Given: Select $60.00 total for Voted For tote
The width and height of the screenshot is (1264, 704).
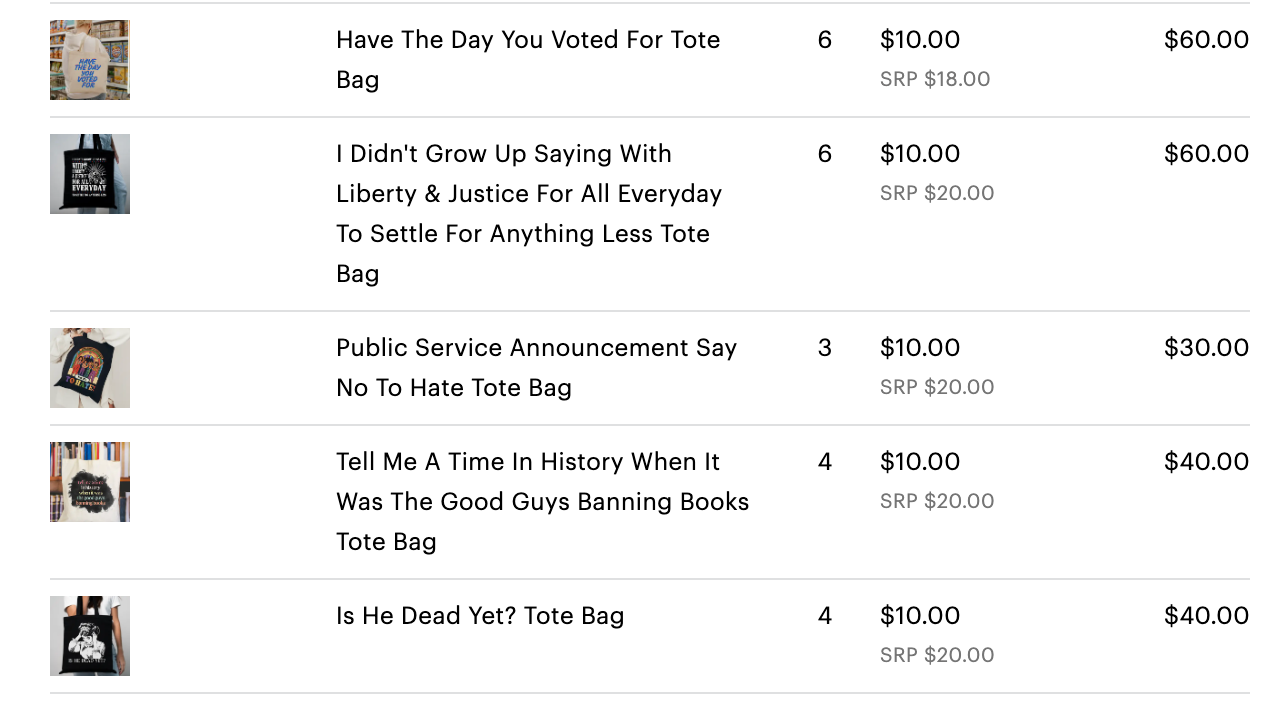Looking at the screenshot, I should [1207, 40].
